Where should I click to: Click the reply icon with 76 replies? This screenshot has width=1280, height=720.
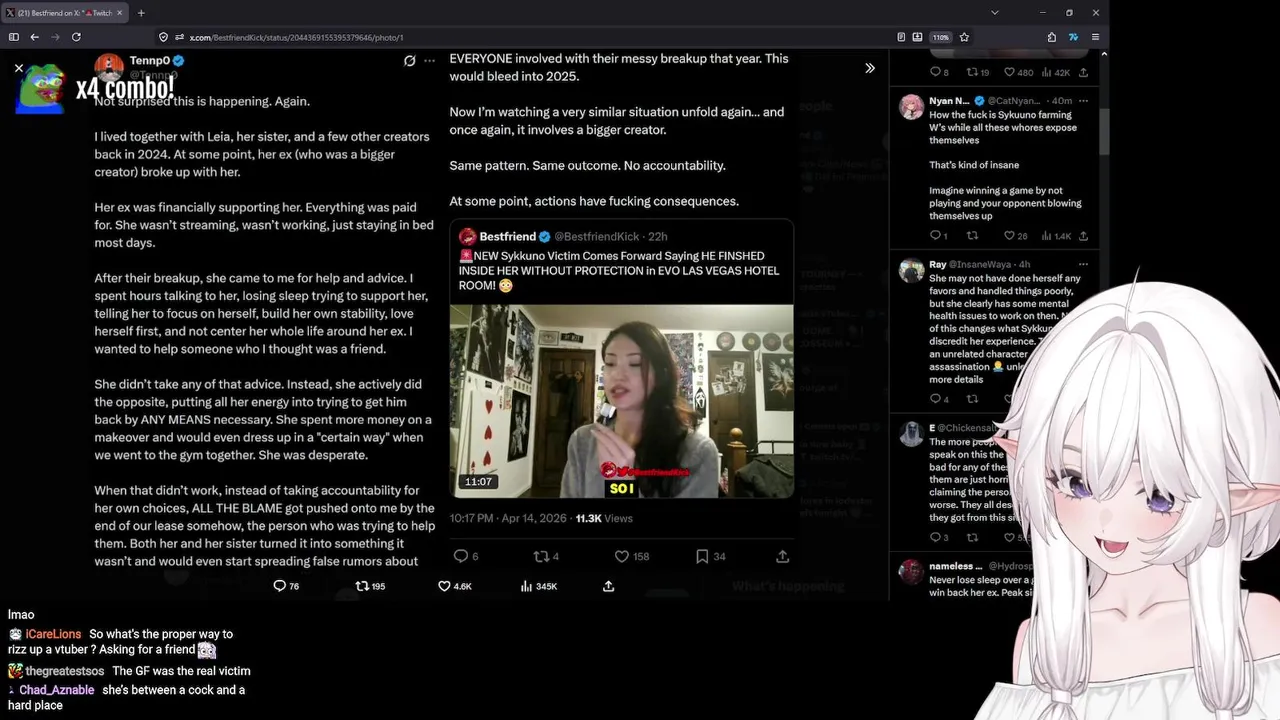click(279, 586)
